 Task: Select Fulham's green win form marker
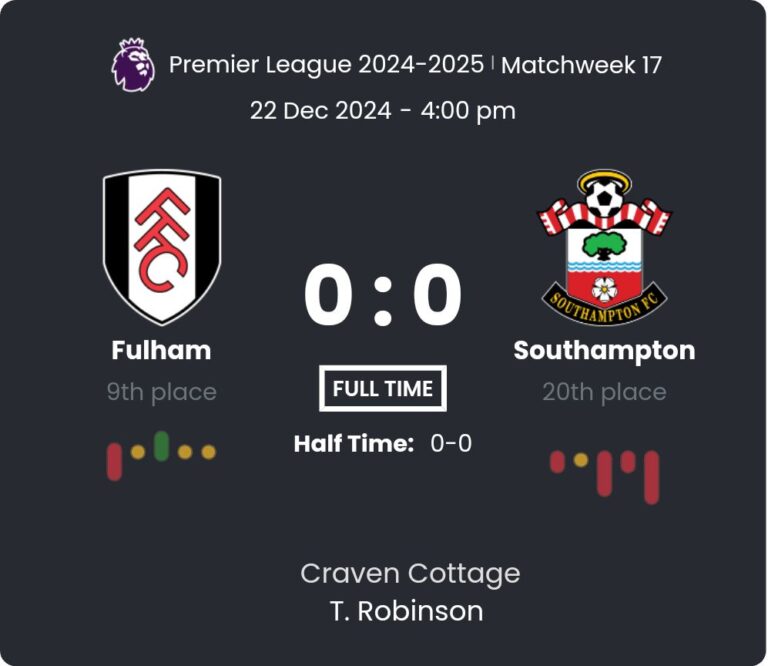[x=161, y=446]
